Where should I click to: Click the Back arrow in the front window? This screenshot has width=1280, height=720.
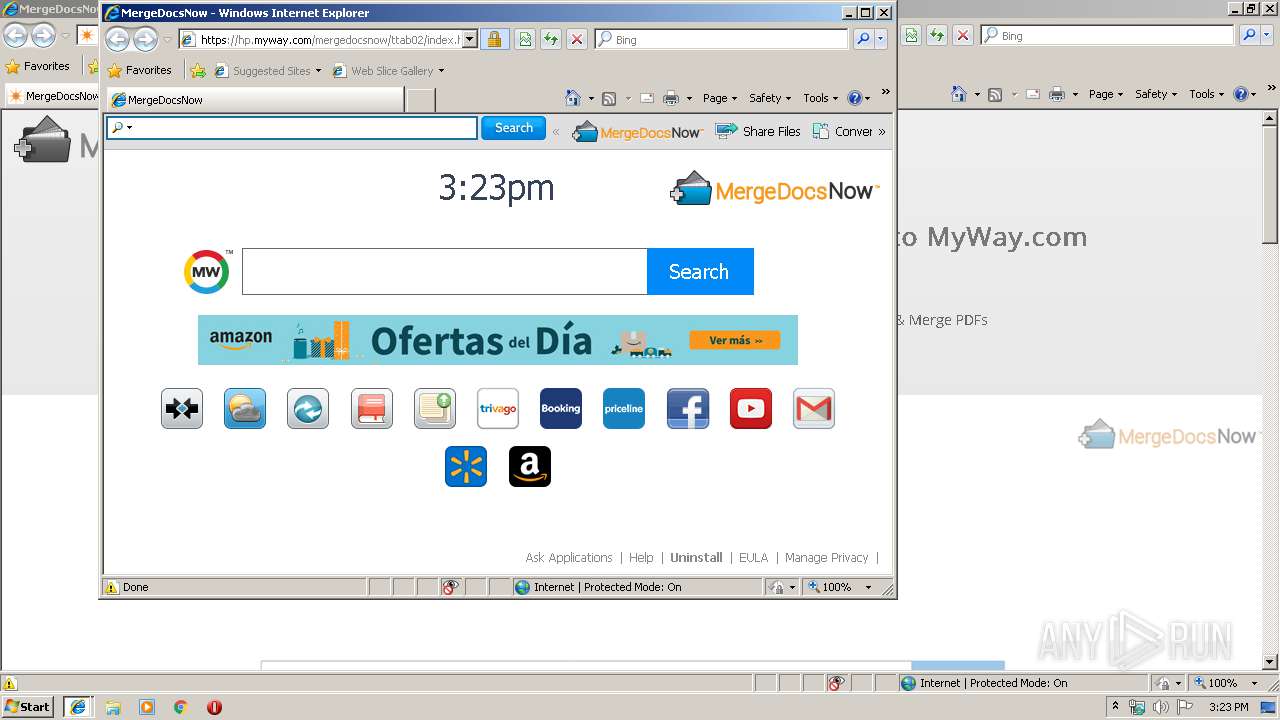point(118,39)
